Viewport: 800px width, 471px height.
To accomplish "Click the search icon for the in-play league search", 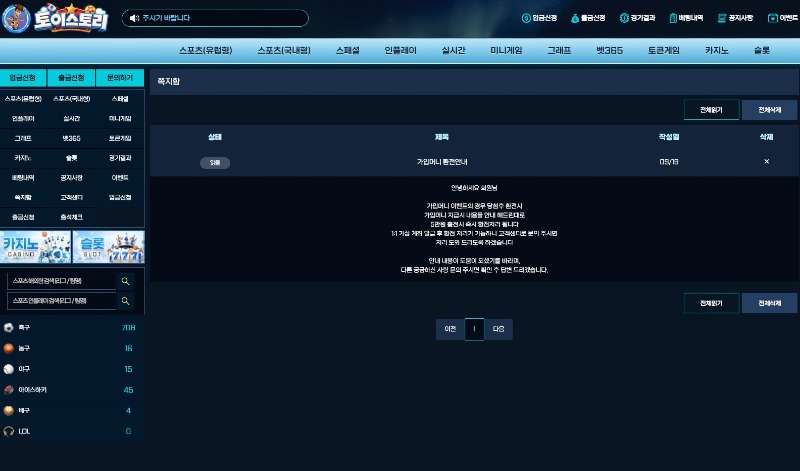I will tap(126, 301).
